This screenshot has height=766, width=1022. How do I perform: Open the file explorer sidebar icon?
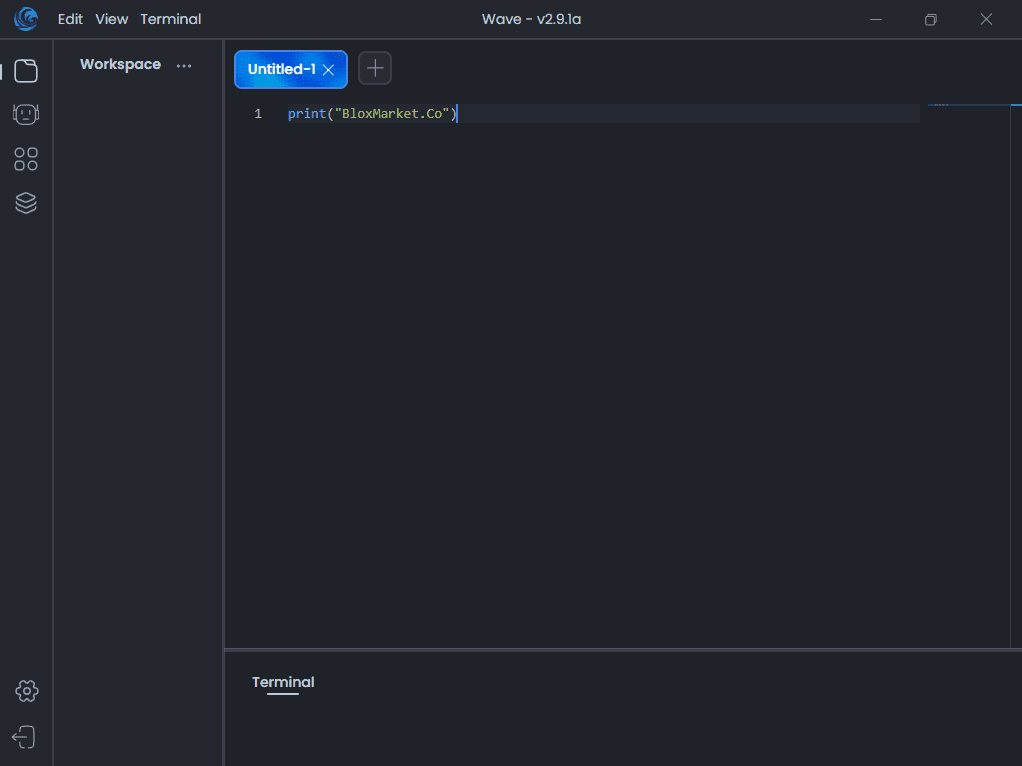pos(26,71)
